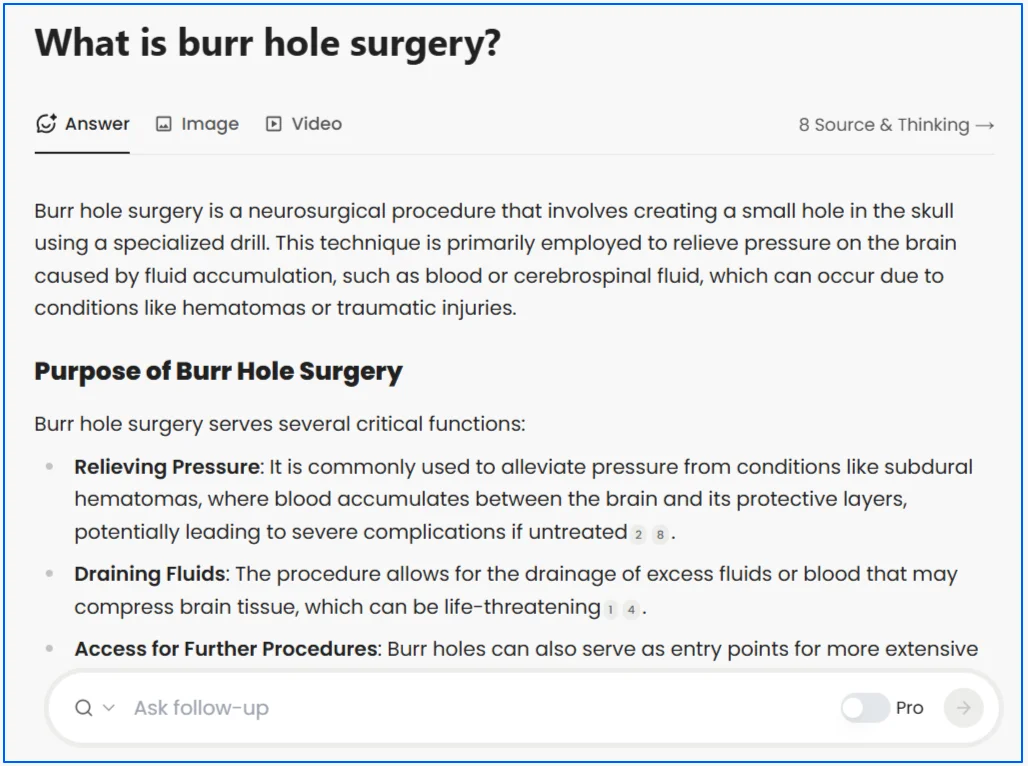Open citation 8 after 'if untreated'

click(660, 534)
